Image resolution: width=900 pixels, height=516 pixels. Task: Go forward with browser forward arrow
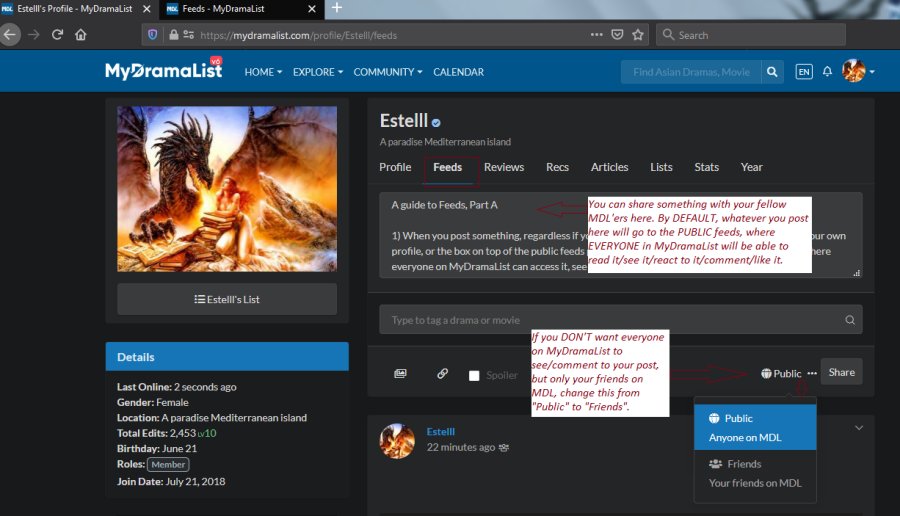(34, 35)
